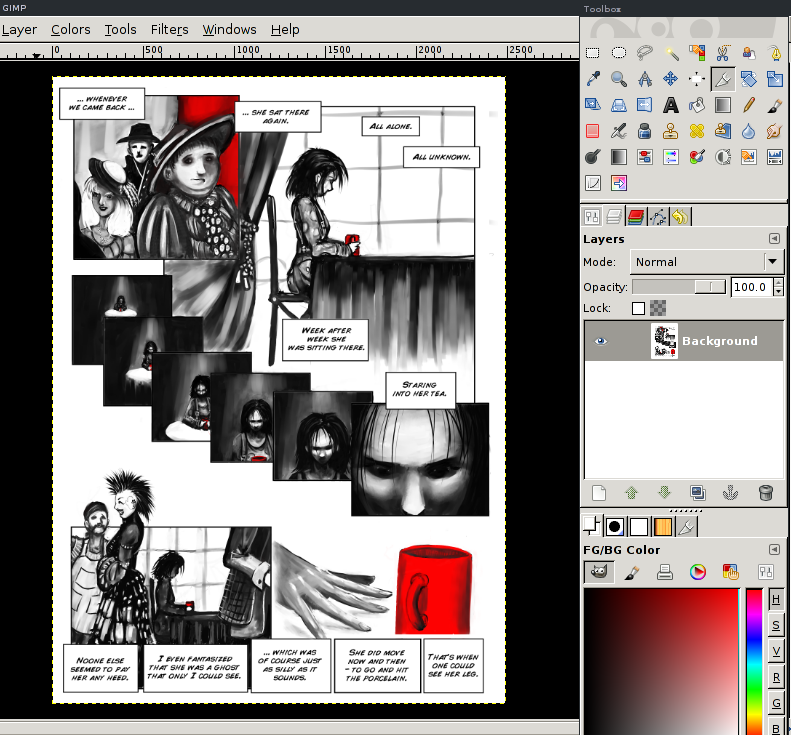This screenshot has height=735, width=791.
Task: Select the Bucket Fill tool
Action: click(697, 105)
